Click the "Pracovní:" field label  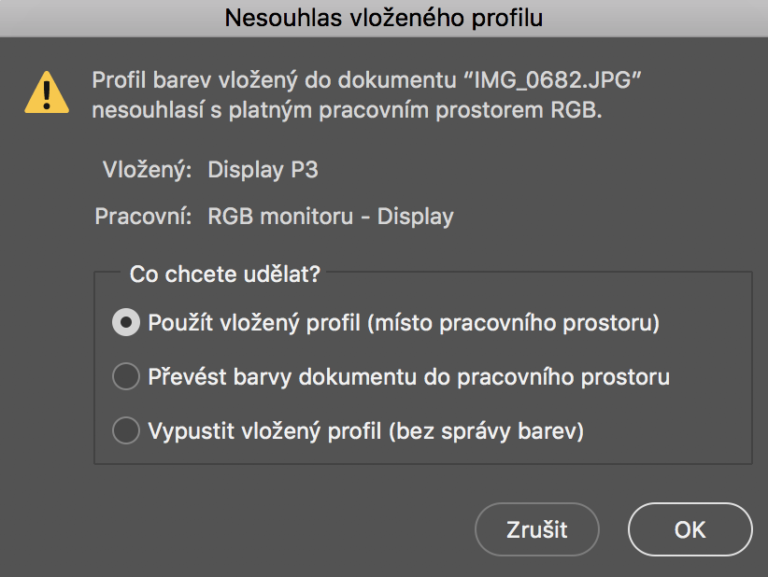click(x=144, y=216)
